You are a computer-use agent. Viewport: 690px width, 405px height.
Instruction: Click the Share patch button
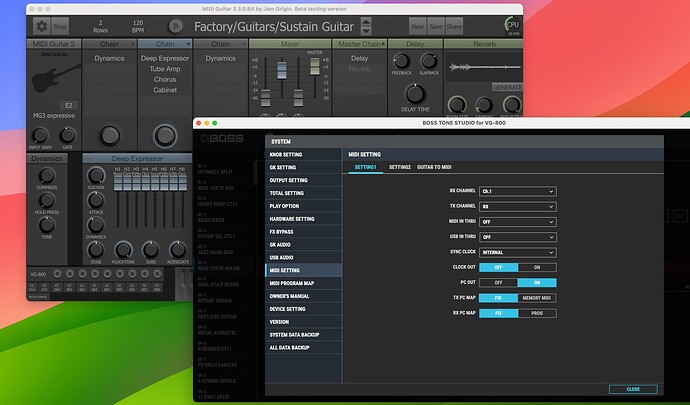tap(454, 26)
